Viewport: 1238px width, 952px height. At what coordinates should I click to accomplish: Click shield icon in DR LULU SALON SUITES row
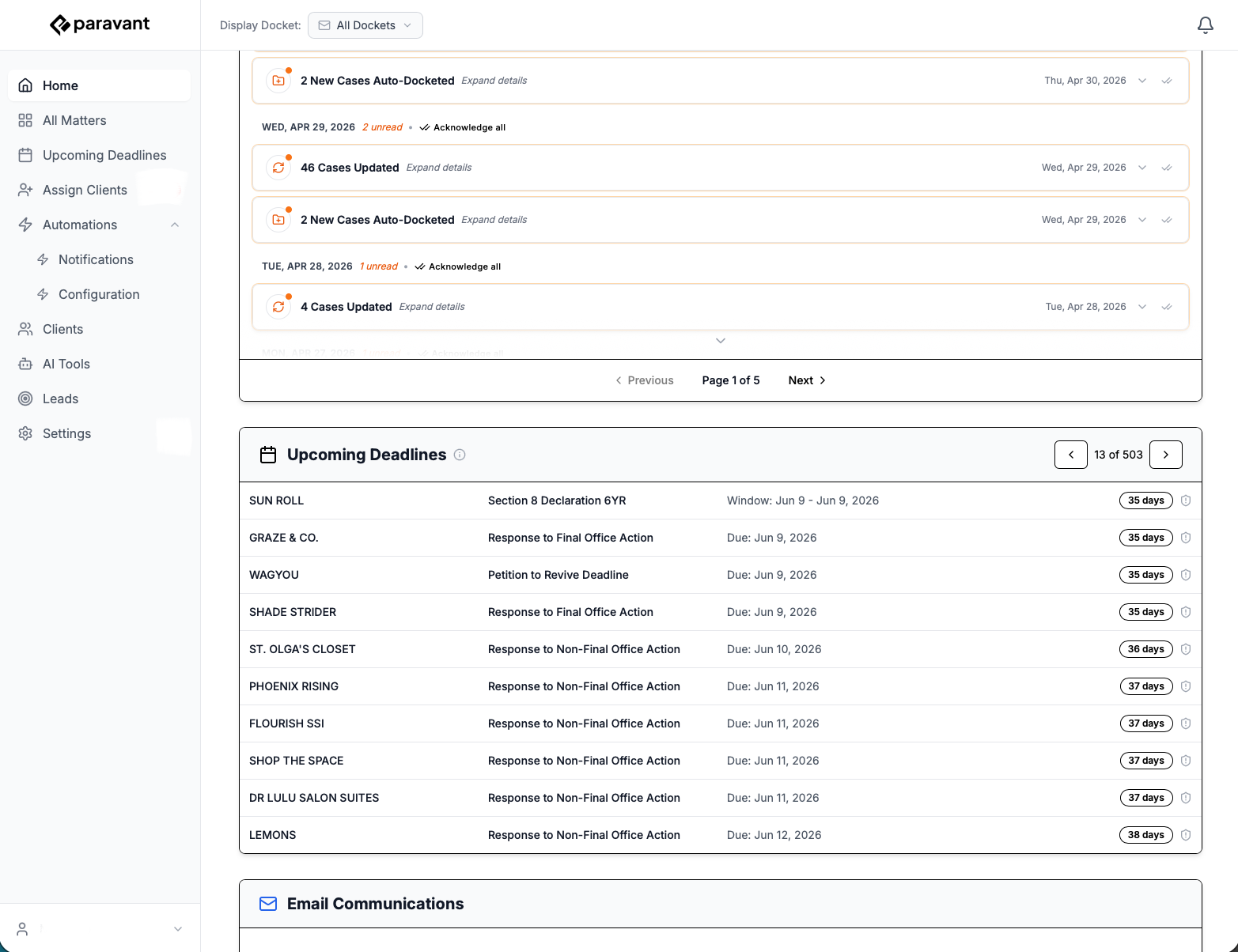(x=1186, y=798)
